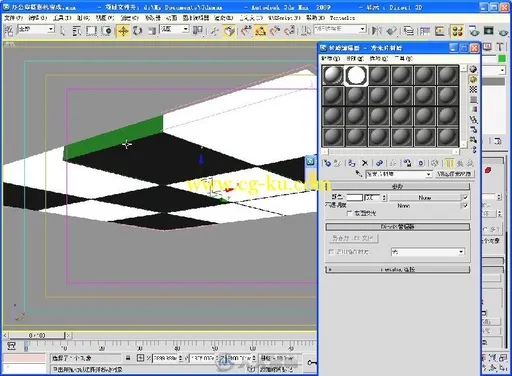This screenshot has height=376, width=512.
Task: Uncheck the opacity map None checkbox
Action: point(465,205)
